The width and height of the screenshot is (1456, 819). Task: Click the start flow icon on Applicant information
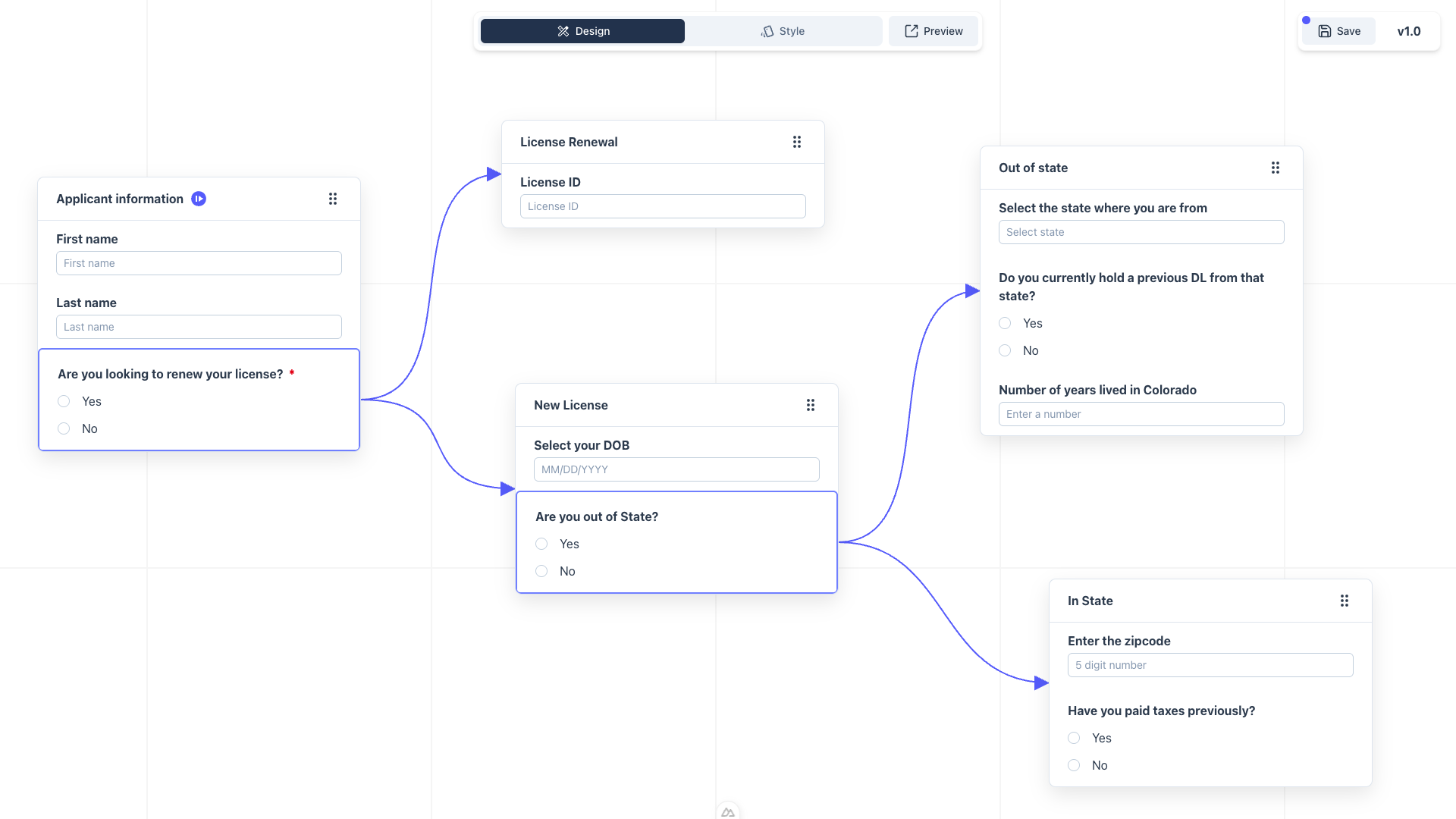(199, 199)
